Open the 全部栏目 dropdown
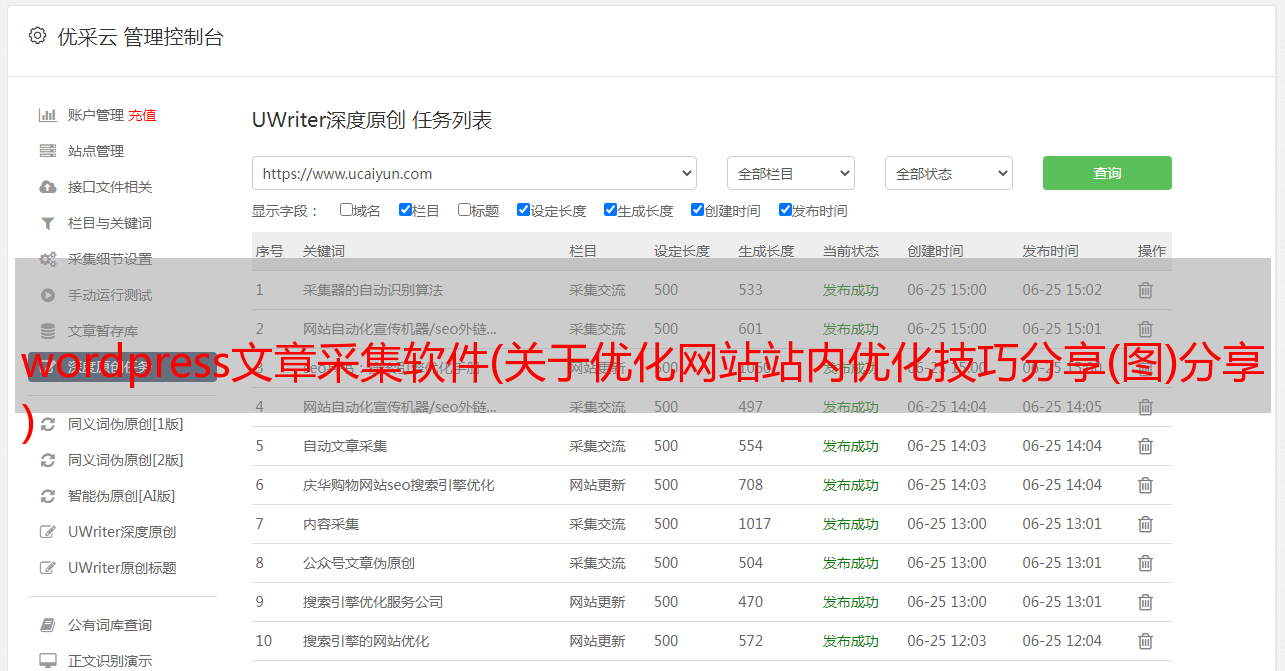This screenshot has width=1285, height=671. coord(791,173)
